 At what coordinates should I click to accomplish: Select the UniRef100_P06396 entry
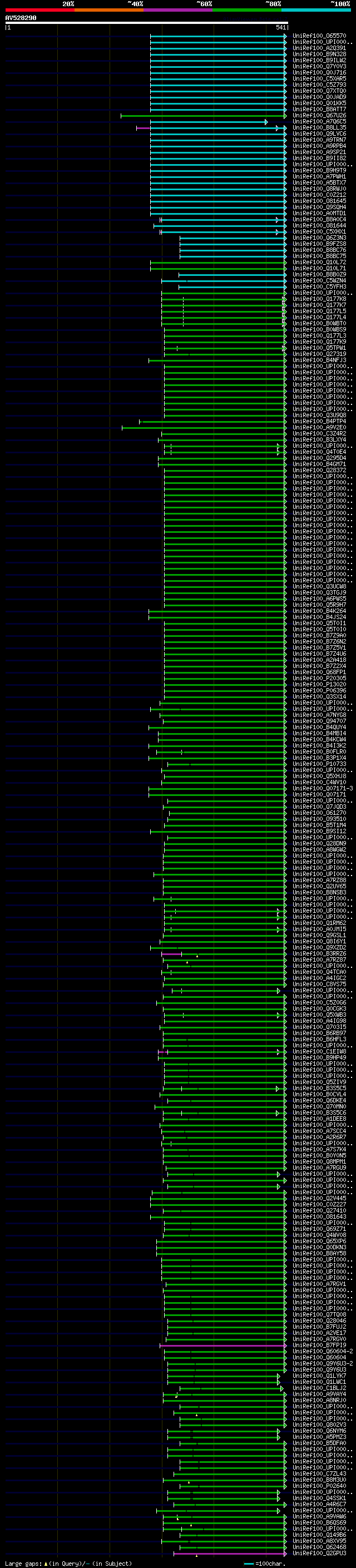[319, 690]
